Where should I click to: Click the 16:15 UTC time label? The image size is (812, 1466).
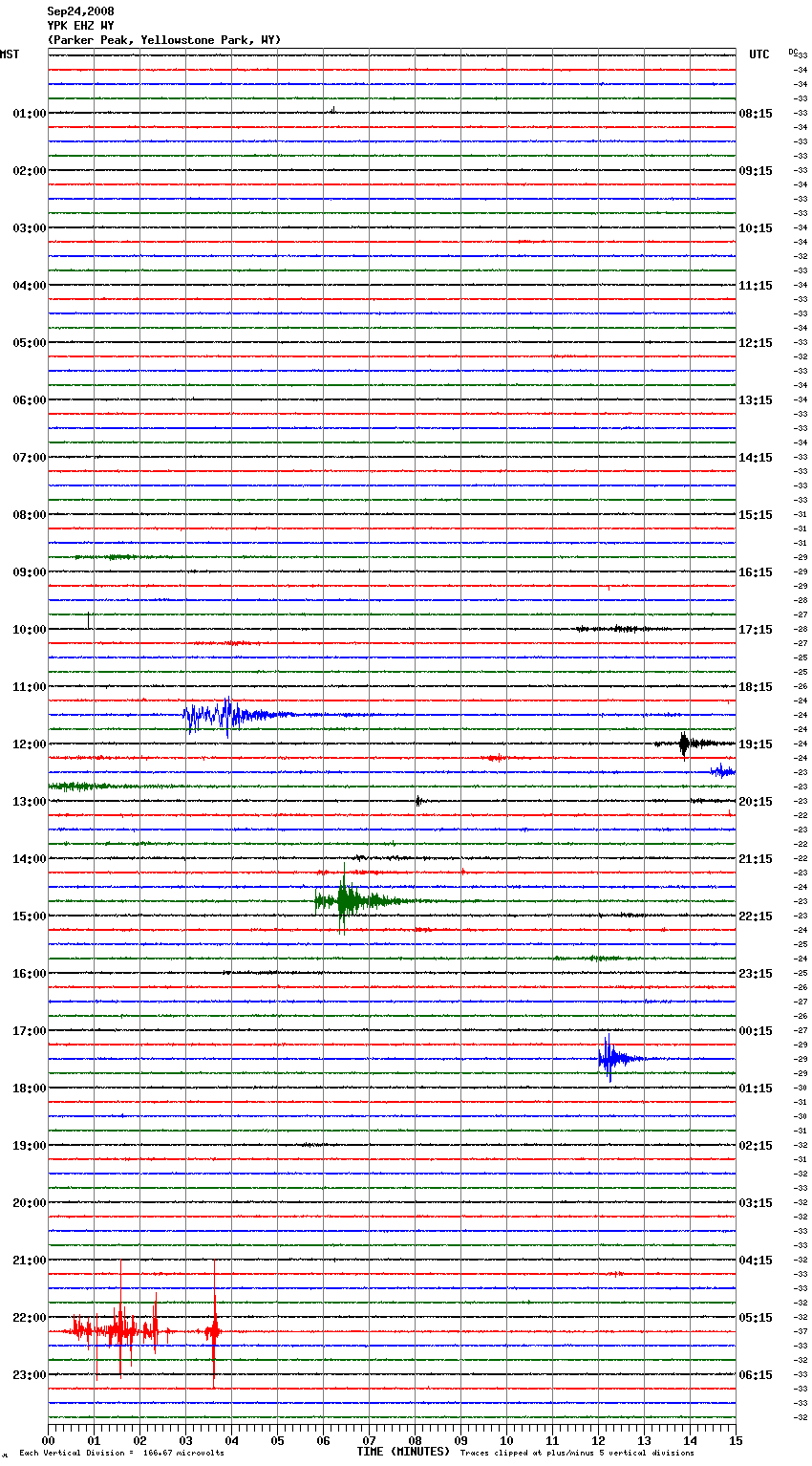click(756, 572)
